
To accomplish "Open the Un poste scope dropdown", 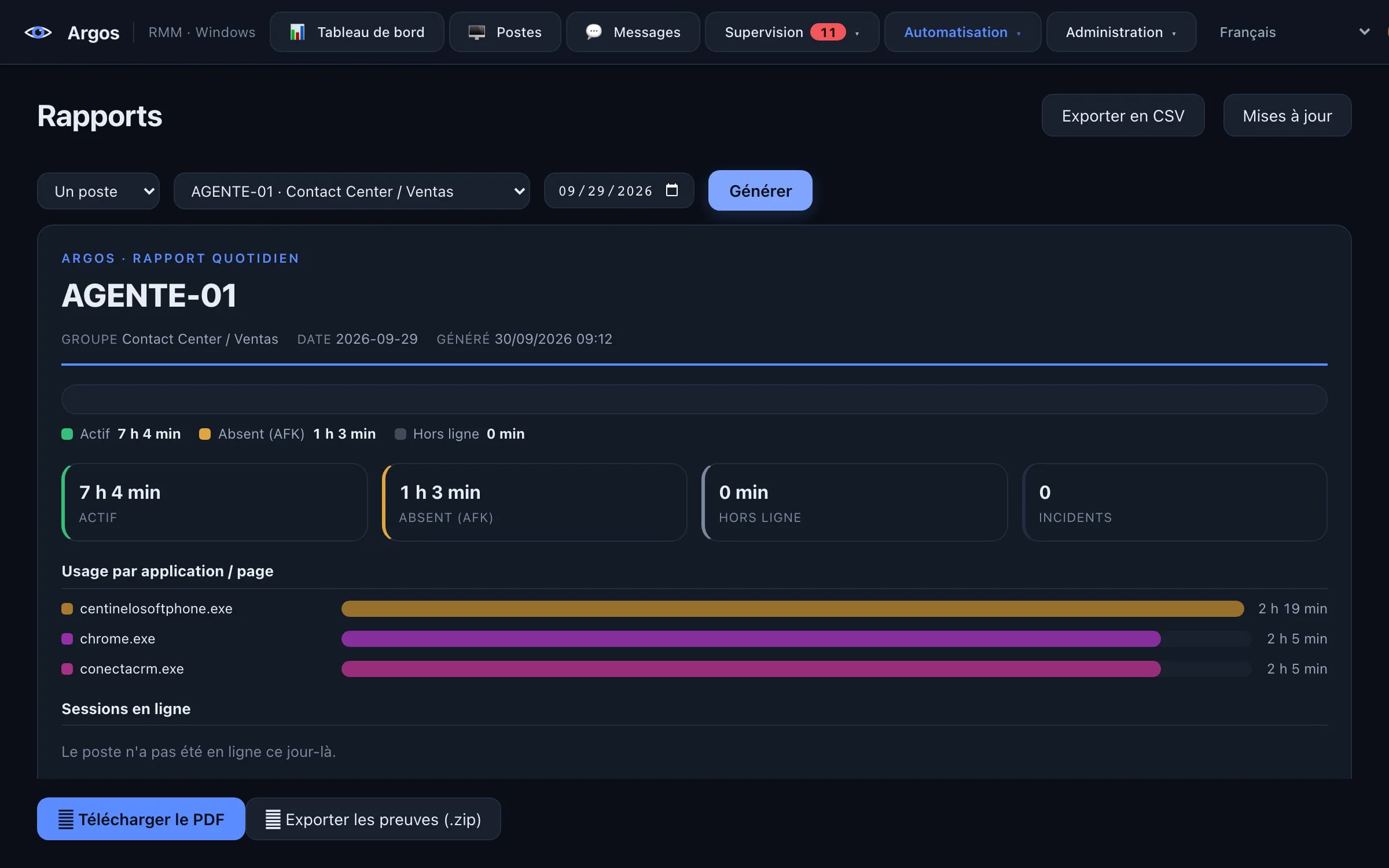I will 98,191.
